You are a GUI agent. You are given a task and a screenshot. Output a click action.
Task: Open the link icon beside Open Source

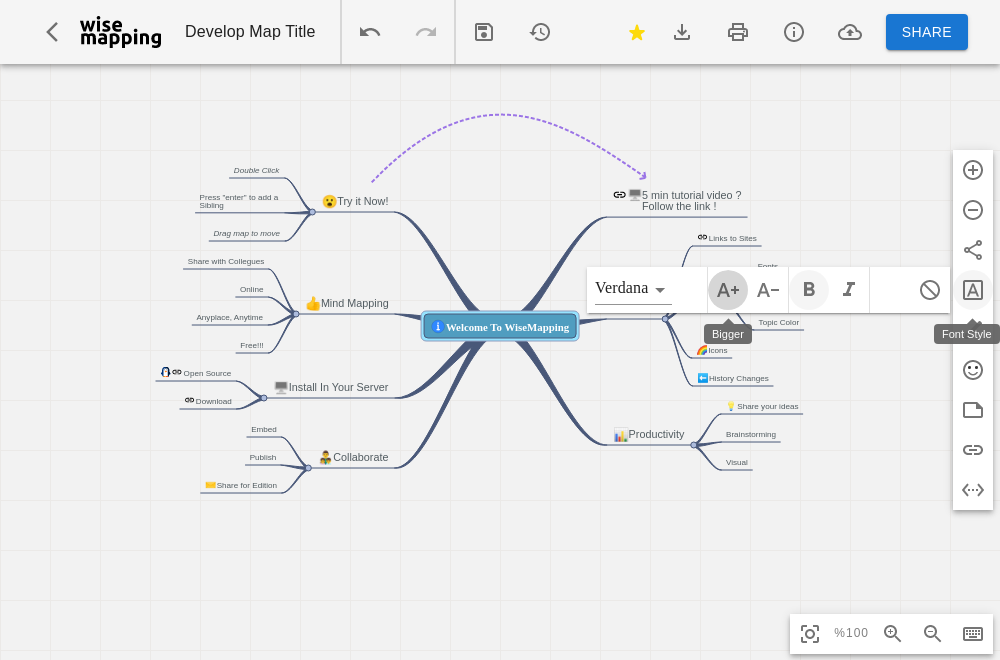coord(177,372)
